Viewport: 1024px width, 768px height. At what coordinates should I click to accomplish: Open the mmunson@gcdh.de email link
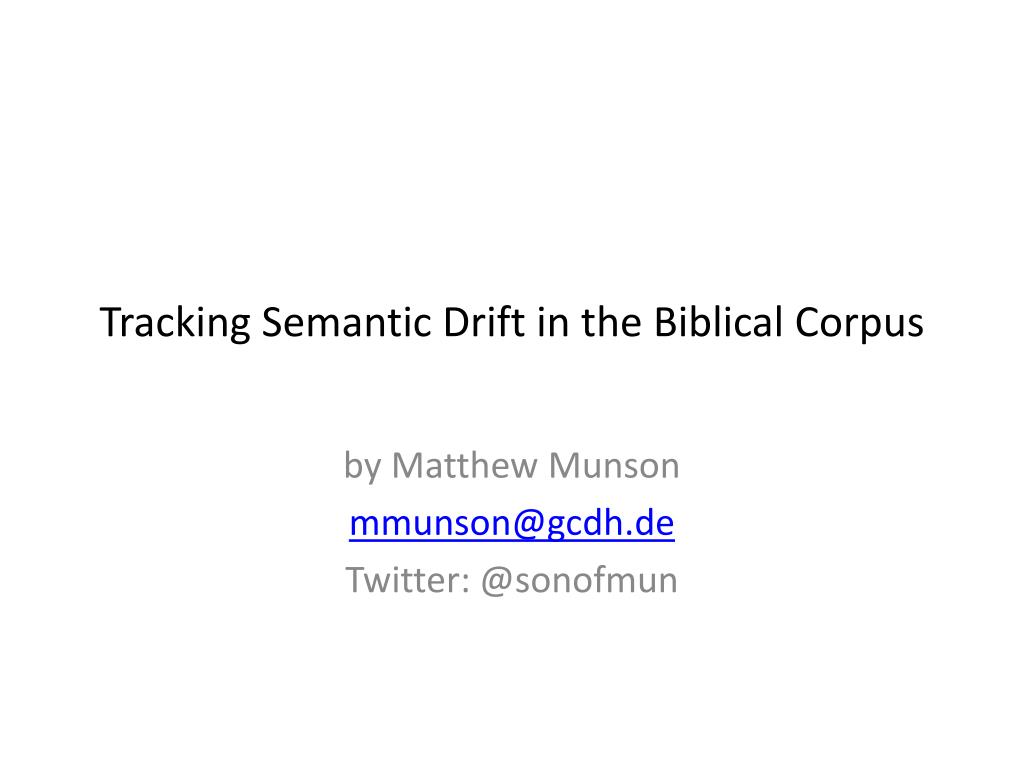coord(511,523)
